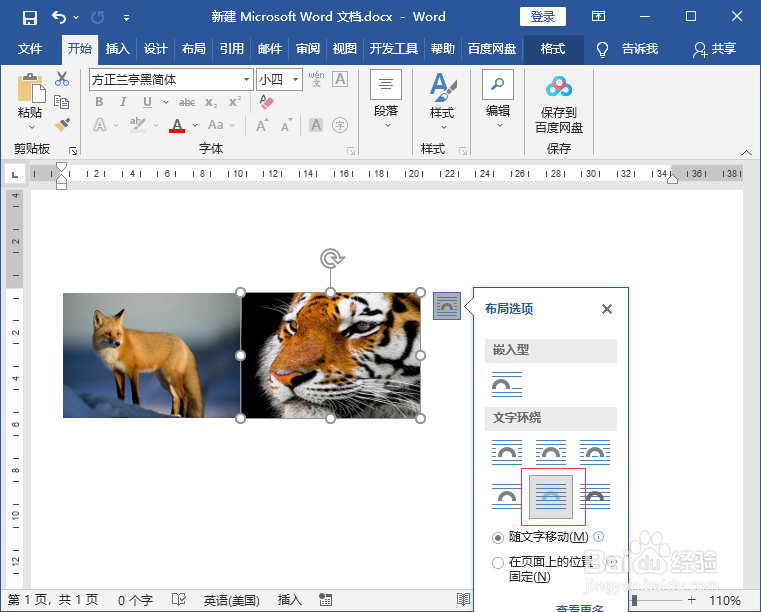Open the 格式 picture tools tab

pos(553,49)
